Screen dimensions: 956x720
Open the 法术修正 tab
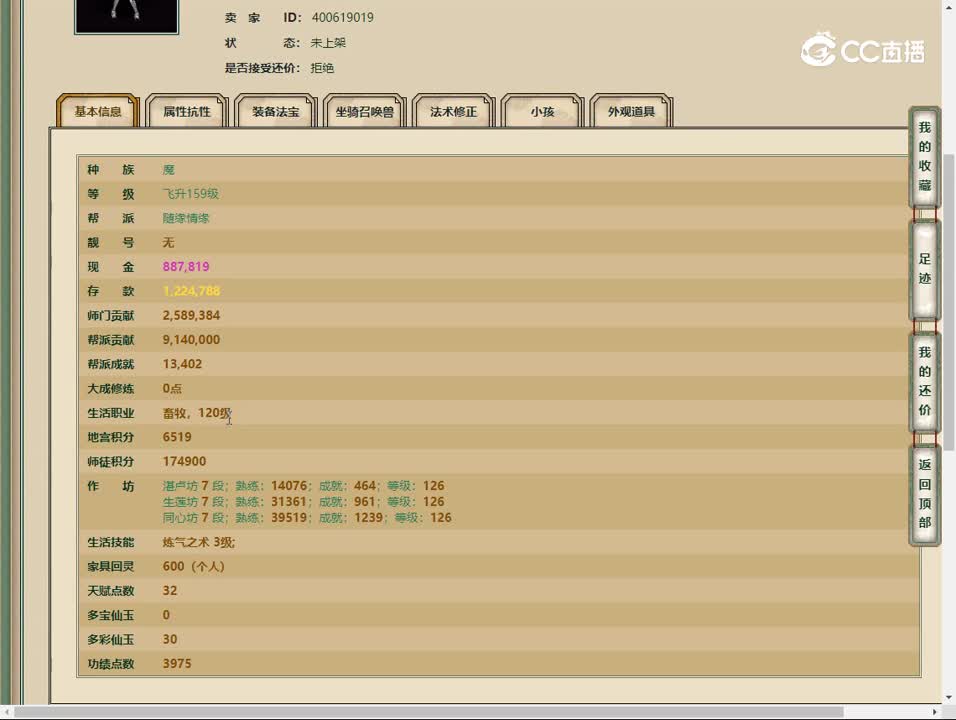tap(453, 111)
